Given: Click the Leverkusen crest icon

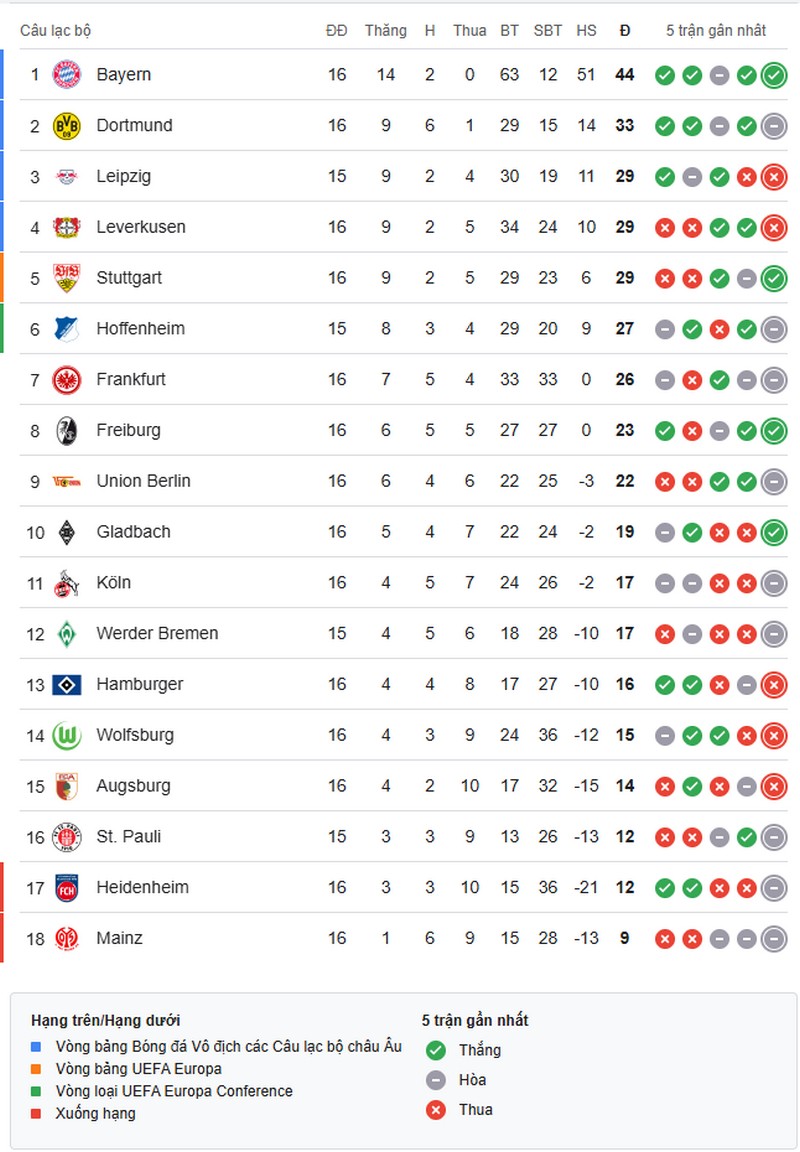Looking at the screenshot, I should 66,228.
